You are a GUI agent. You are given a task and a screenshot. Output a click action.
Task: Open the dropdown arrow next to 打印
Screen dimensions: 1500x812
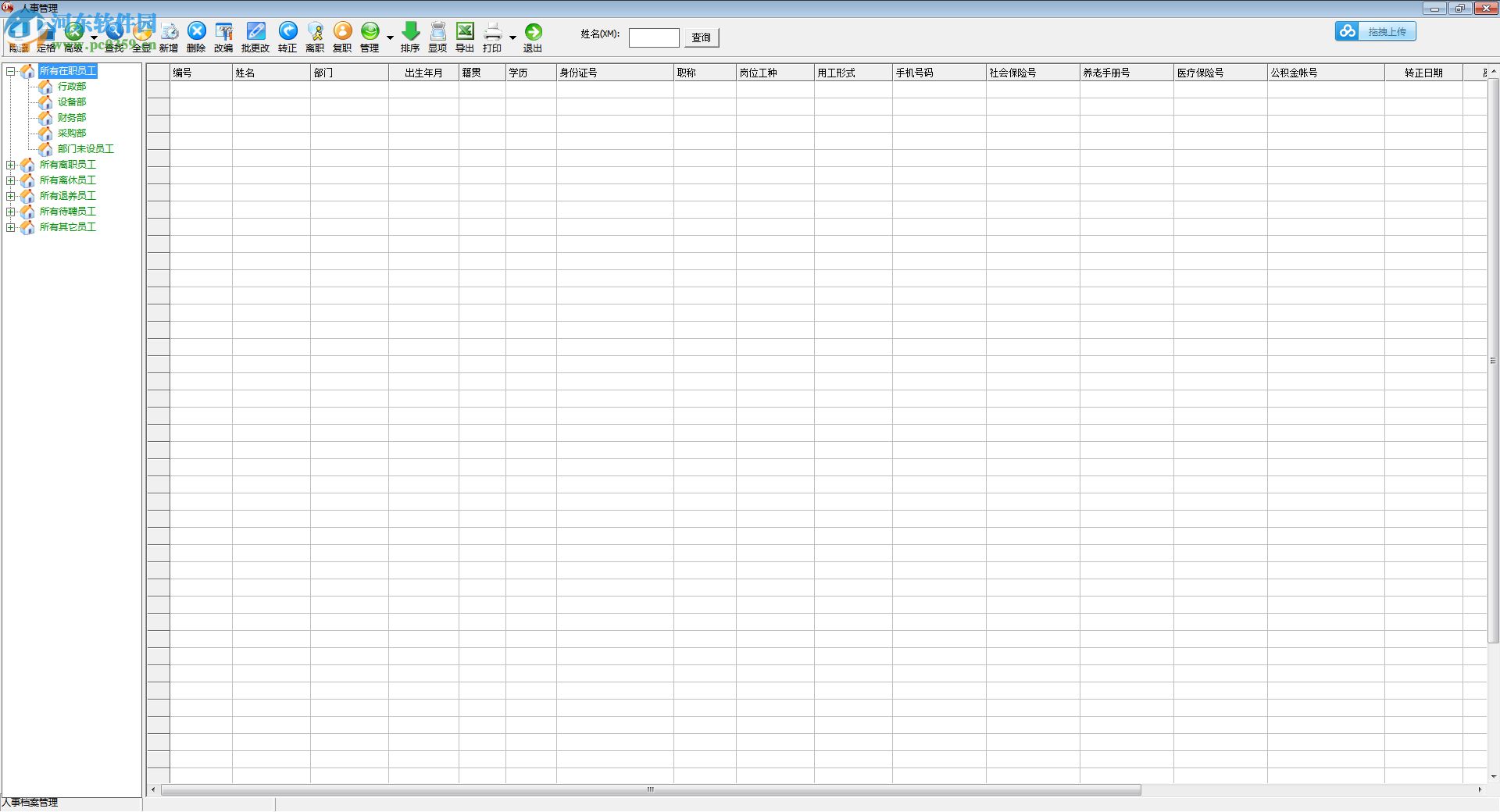click(x=512, y=37)
